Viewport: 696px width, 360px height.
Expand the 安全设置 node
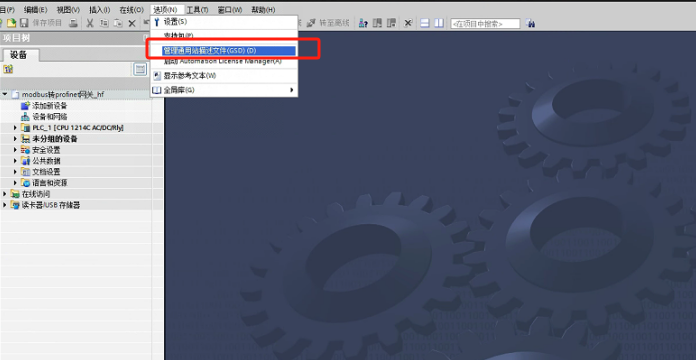[x=15, y=150]
